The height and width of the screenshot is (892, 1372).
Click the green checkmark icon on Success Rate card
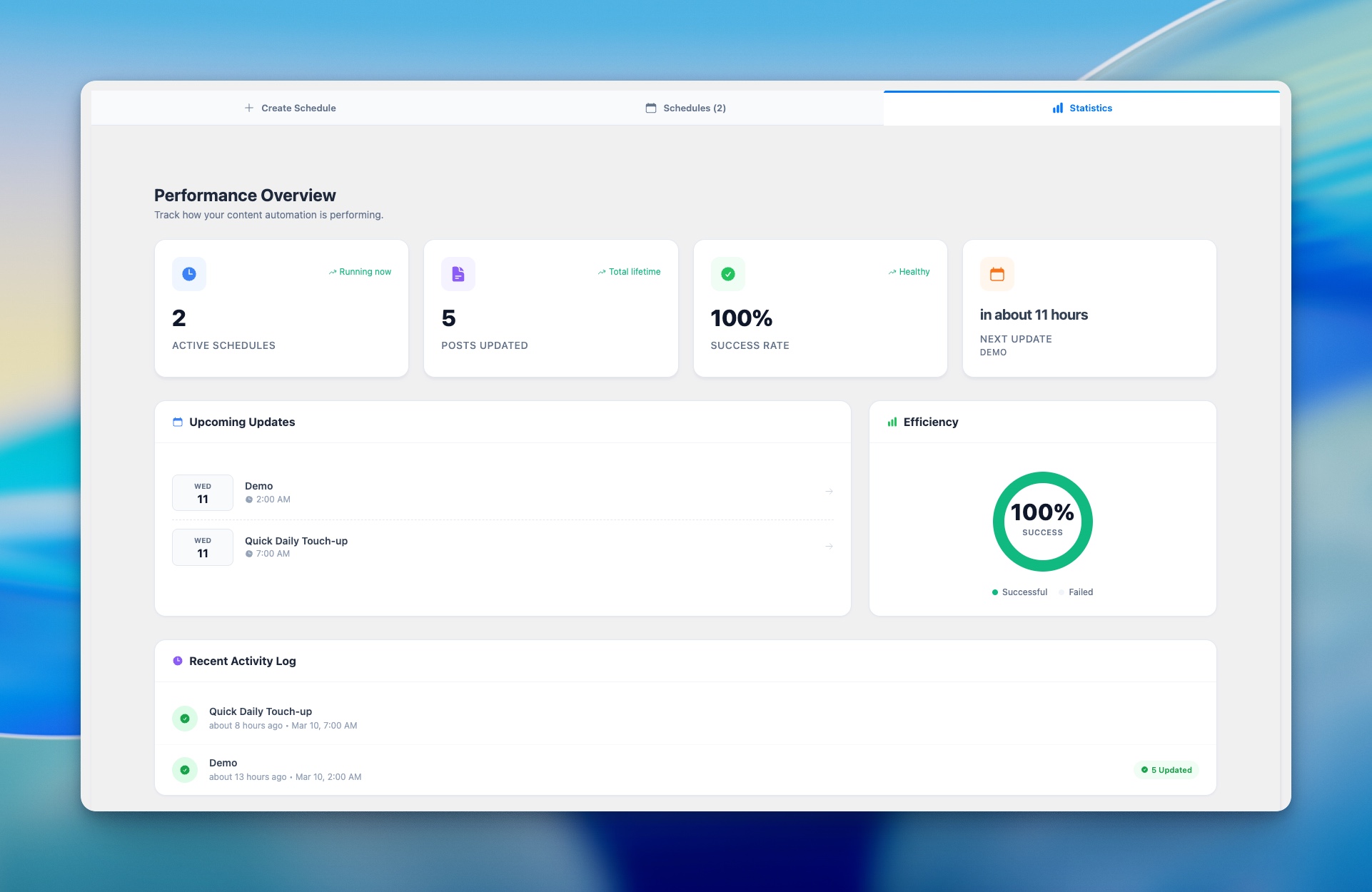[x=727, y=274]
